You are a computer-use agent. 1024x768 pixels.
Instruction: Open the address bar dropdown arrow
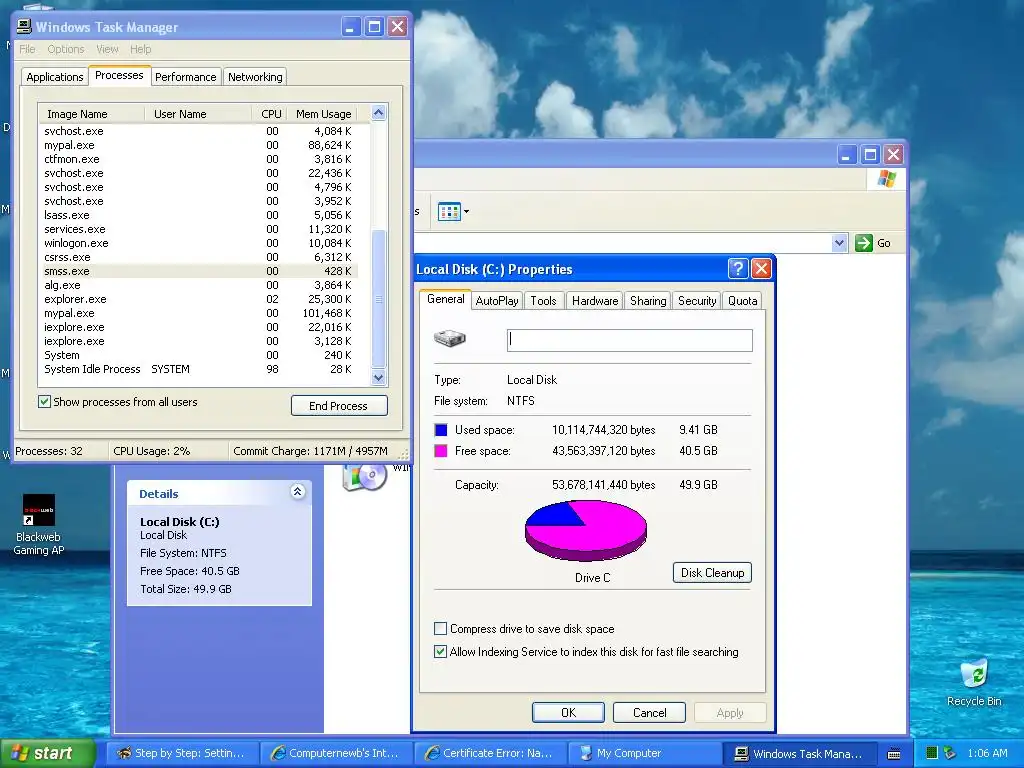coord(840,243)
